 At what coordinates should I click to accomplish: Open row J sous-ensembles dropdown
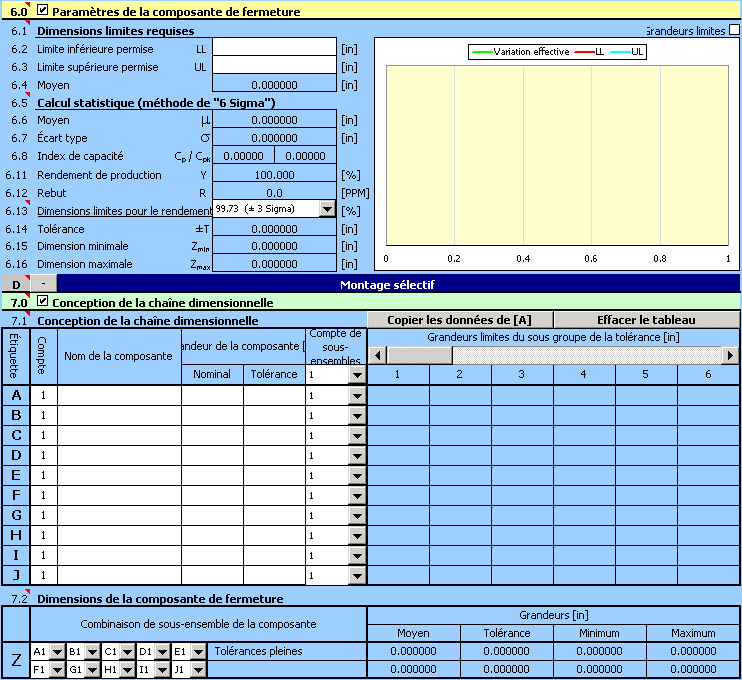point(357,575)
